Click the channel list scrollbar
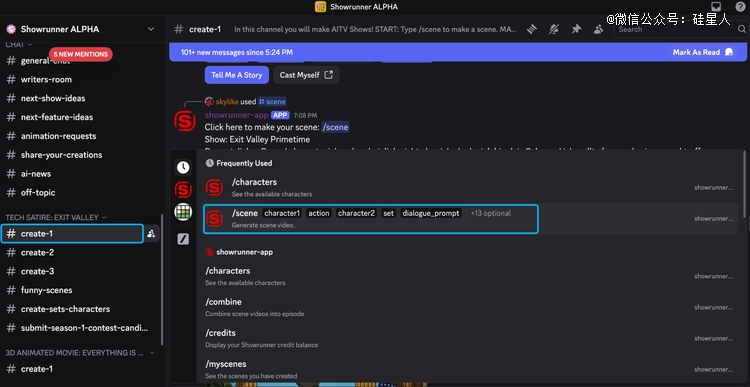The height and width of the screenshot is (387, 750). point(162,280)
